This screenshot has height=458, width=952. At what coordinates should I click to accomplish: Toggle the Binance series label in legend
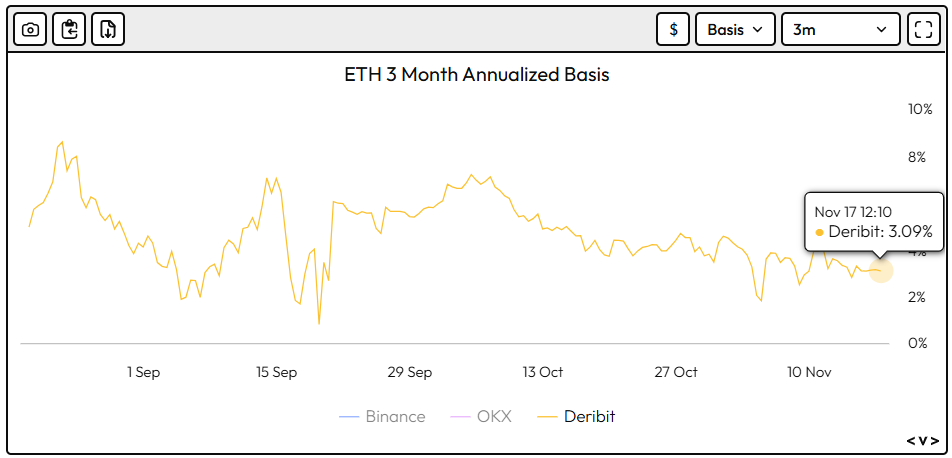[394, 416]
